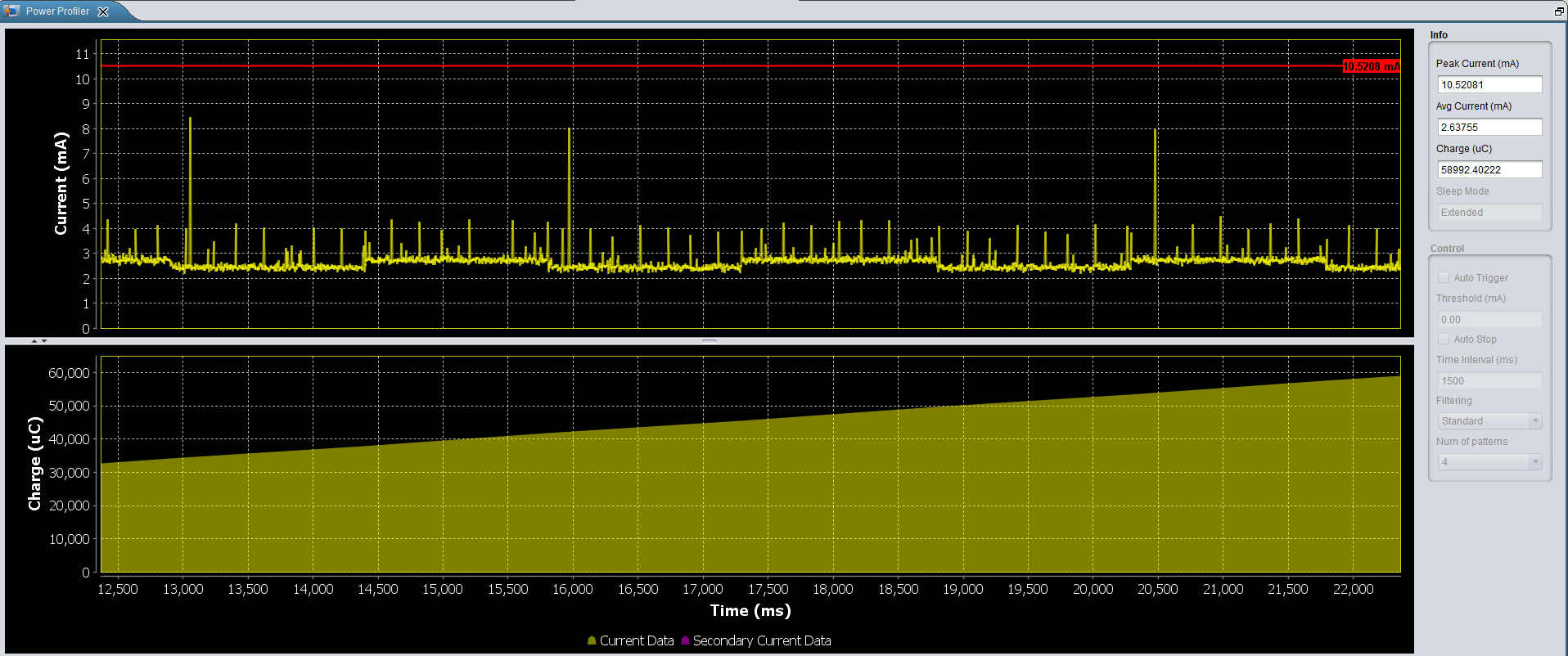
Task: Select the Power Profiler tab
Action: point(57,11)
